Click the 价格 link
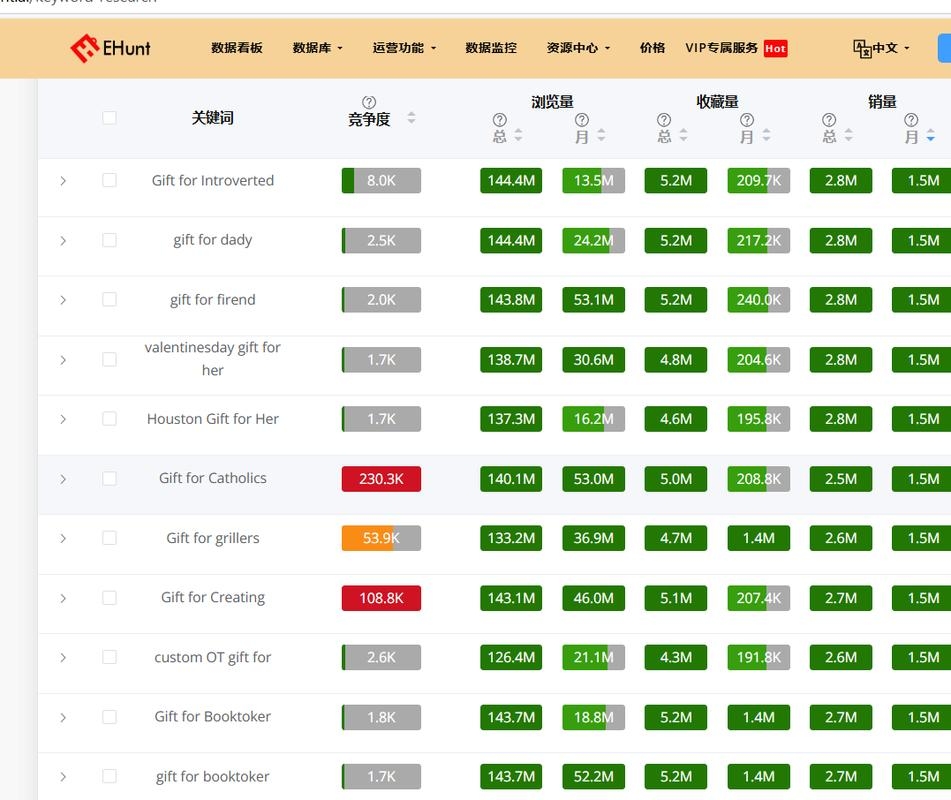Screen dimensions: 951x800 [x=652, y=47]
